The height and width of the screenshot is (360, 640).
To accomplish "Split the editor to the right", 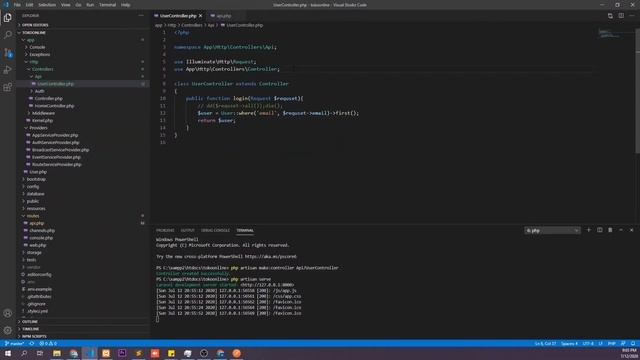I will 621,16.
